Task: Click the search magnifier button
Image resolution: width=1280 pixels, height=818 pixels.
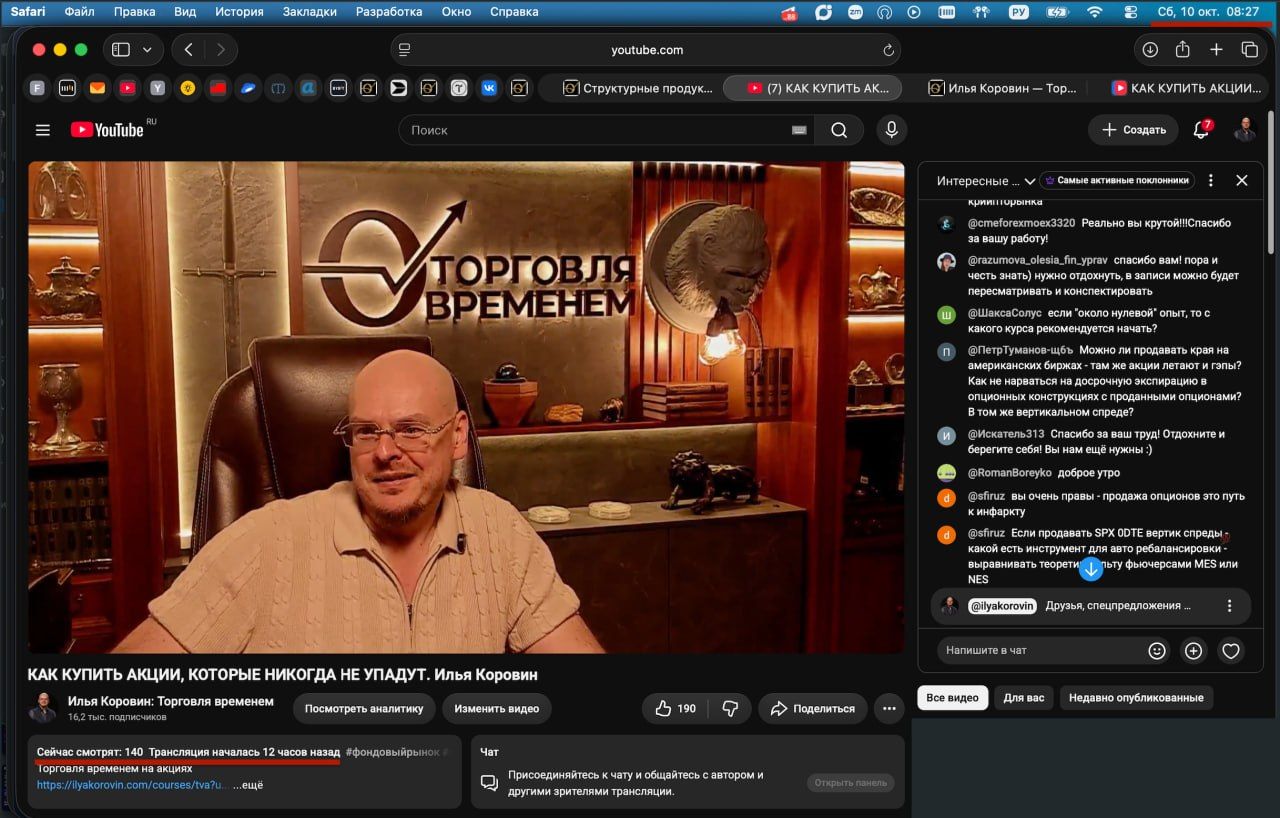Action: point(839,130)
